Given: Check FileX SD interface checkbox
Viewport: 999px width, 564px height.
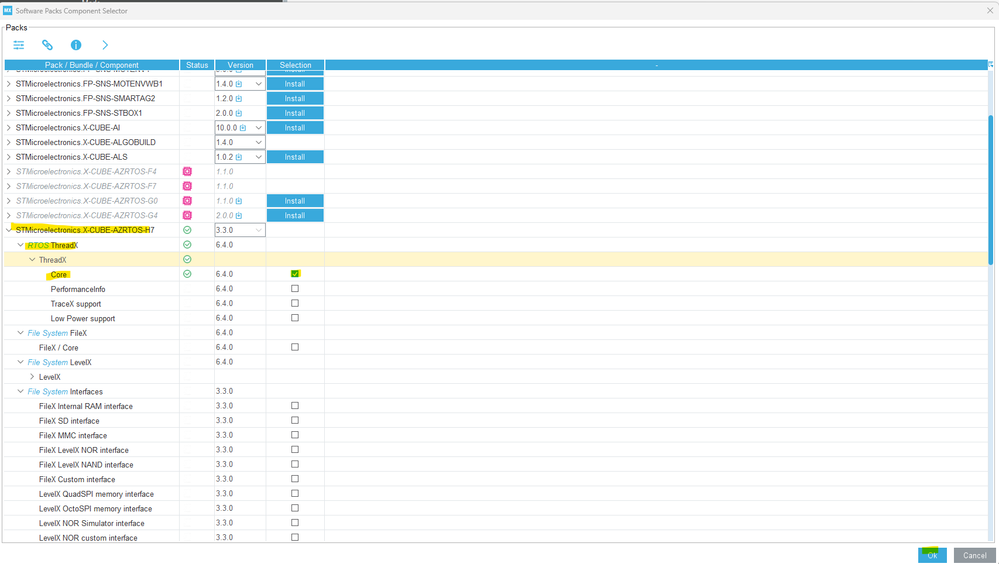Looking at the screenshot, I should [295, 421].
